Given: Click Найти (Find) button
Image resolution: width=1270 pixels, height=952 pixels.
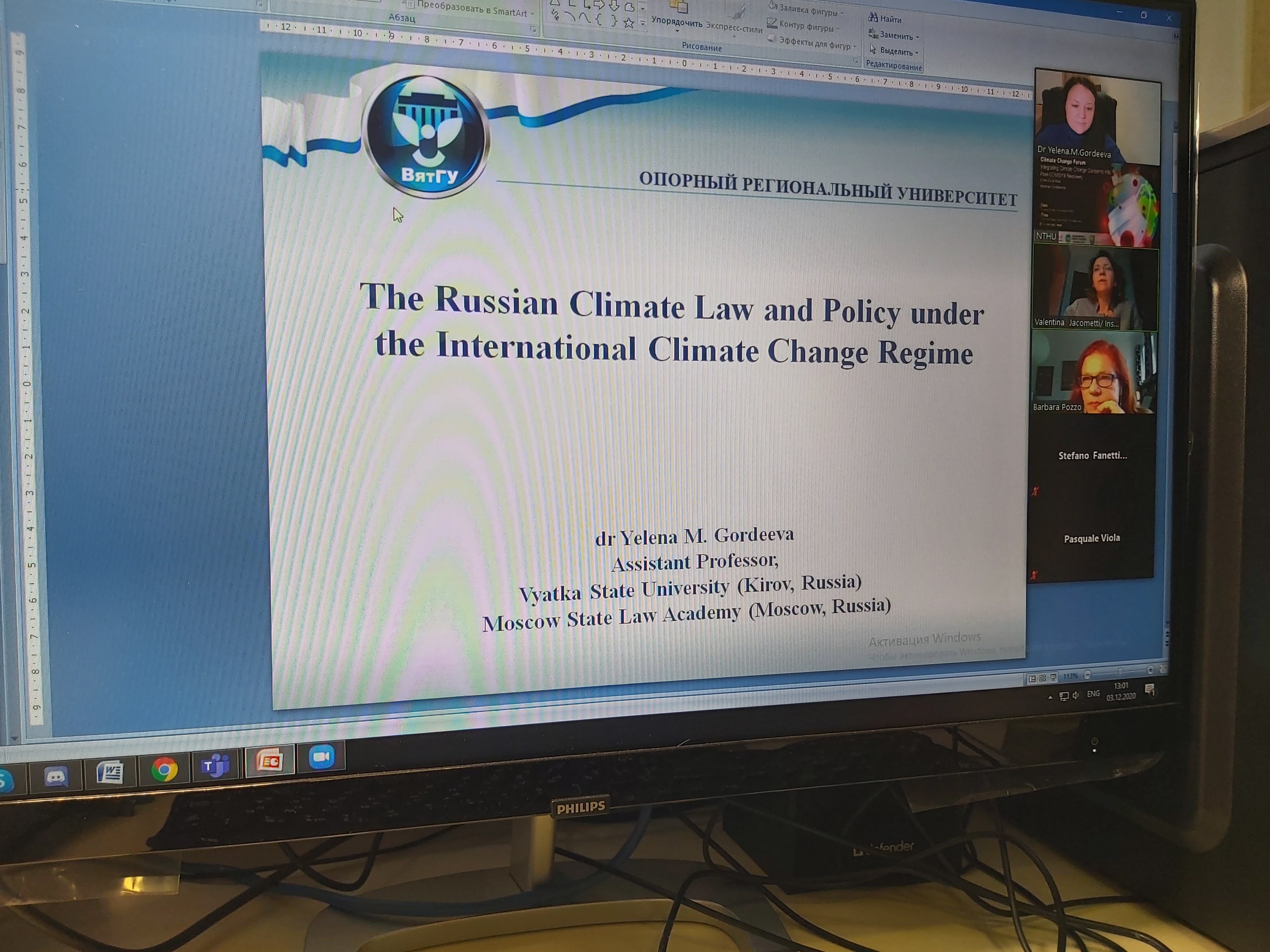Looking at the screenshot, I should pos(885,19).
